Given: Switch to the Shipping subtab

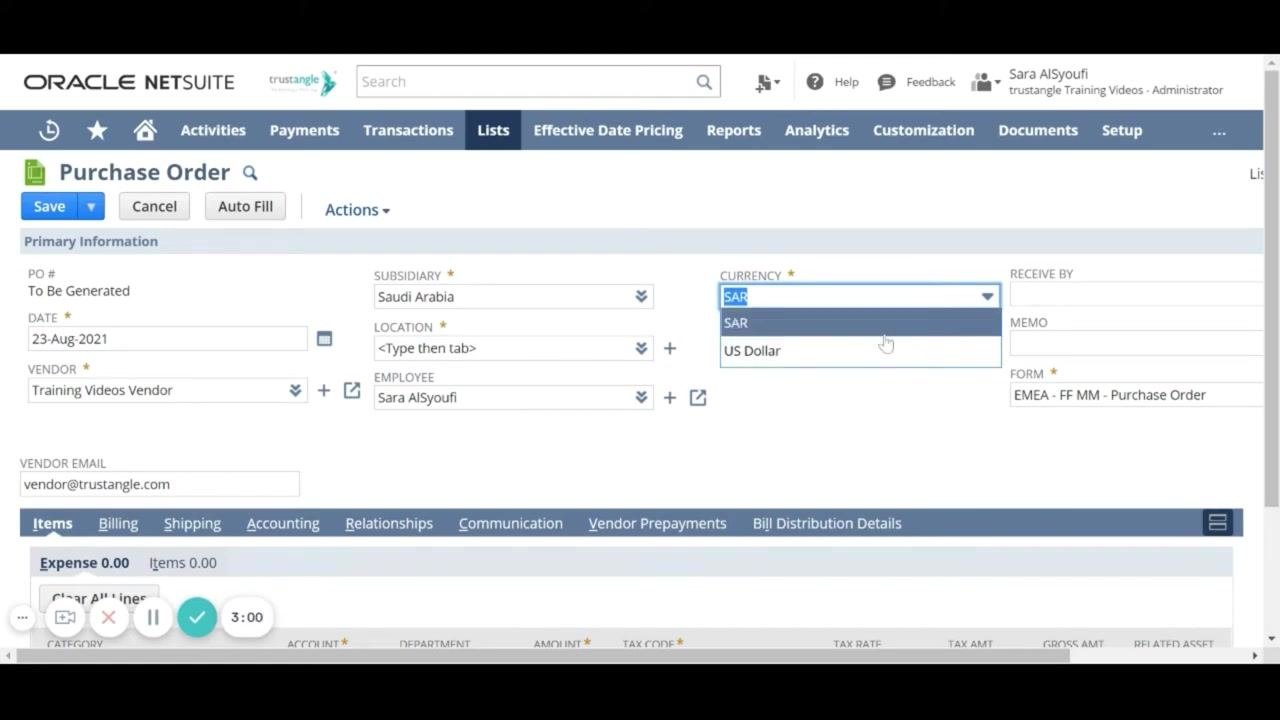Looking at the screenshot, I should tap(192, 523).
